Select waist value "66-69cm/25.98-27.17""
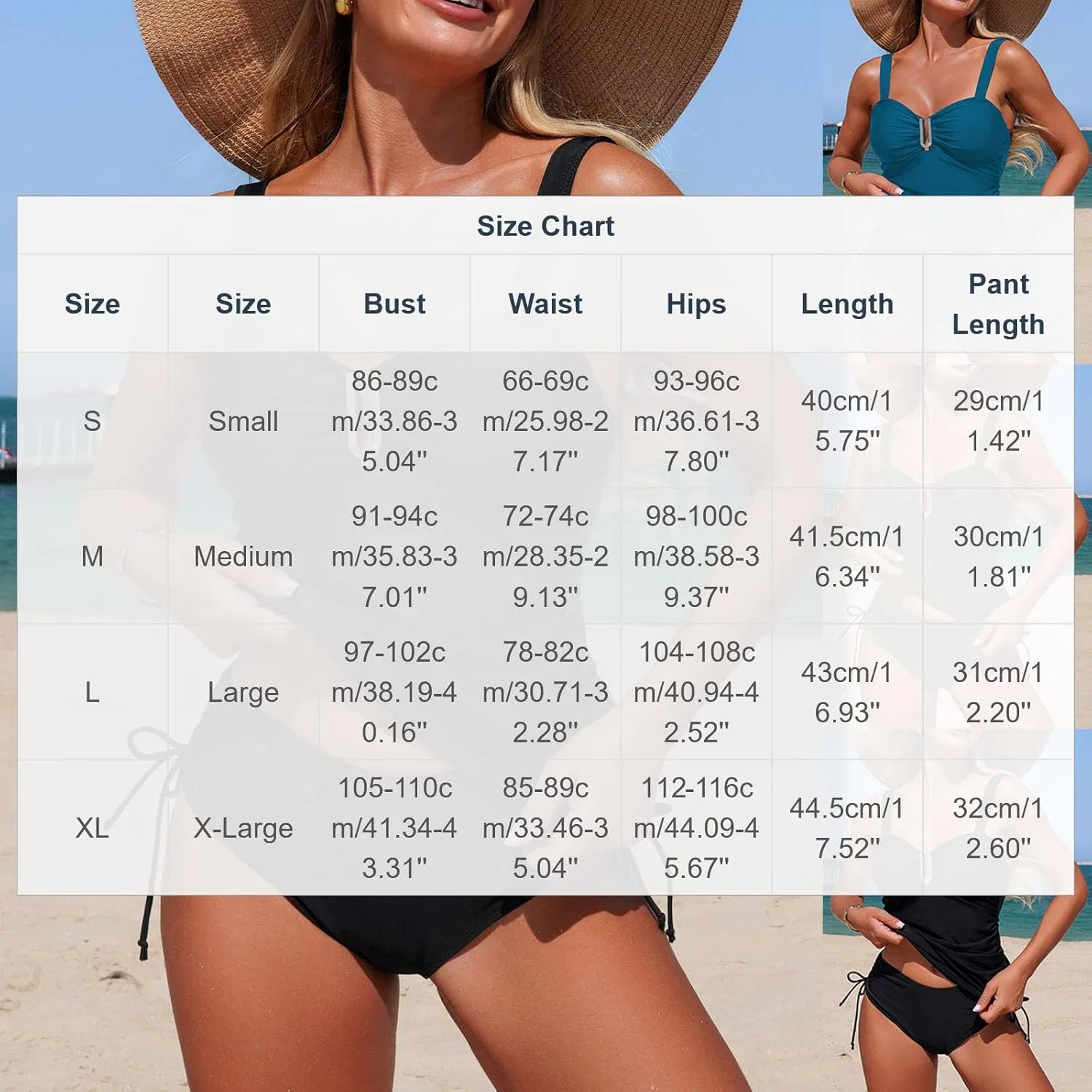Image resolution: width=1092 pixels, height=1092 pixels. (545, 421)
